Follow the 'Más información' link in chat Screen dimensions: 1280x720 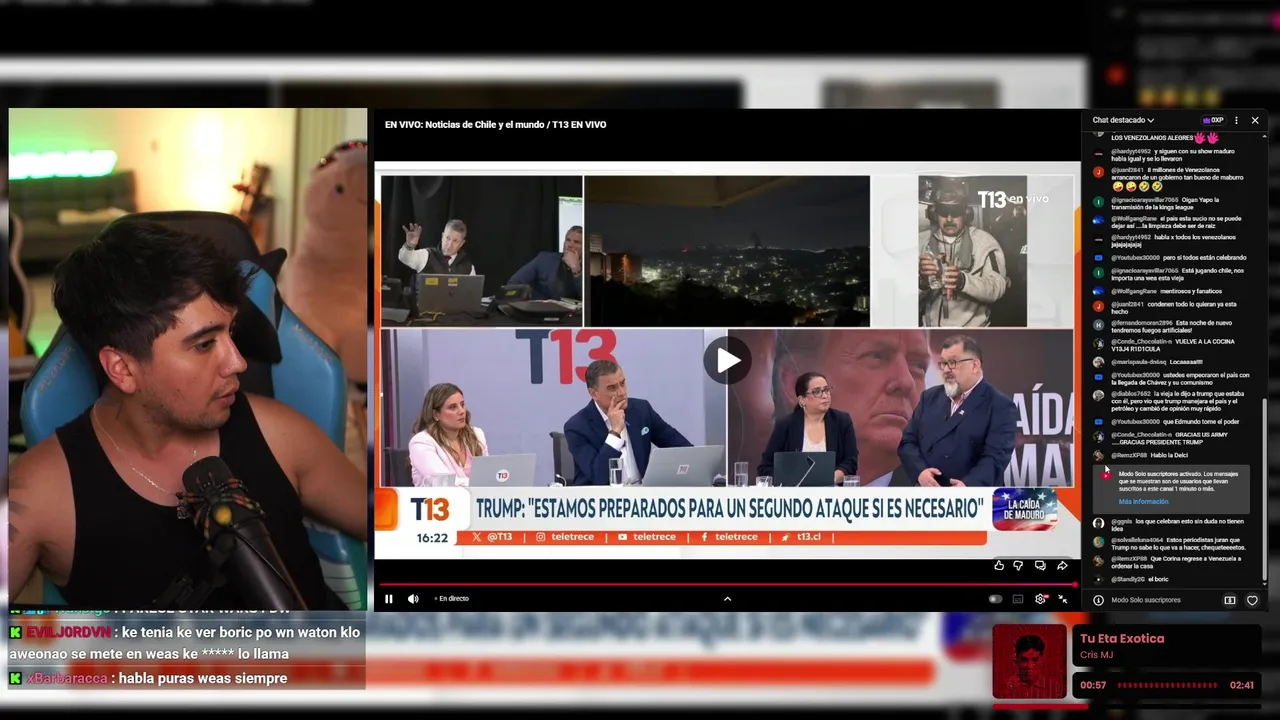[1143, 502]
